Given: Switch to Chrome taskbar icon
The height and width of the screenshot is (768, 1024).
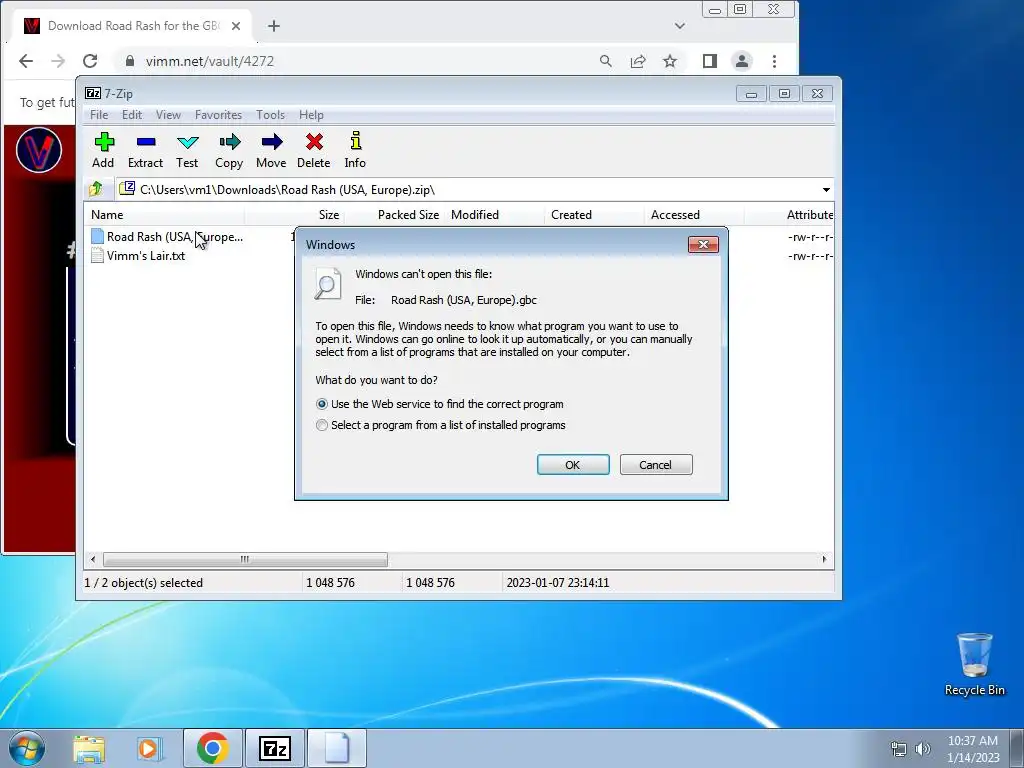Looking at the screenshot, I should point(212,748).
